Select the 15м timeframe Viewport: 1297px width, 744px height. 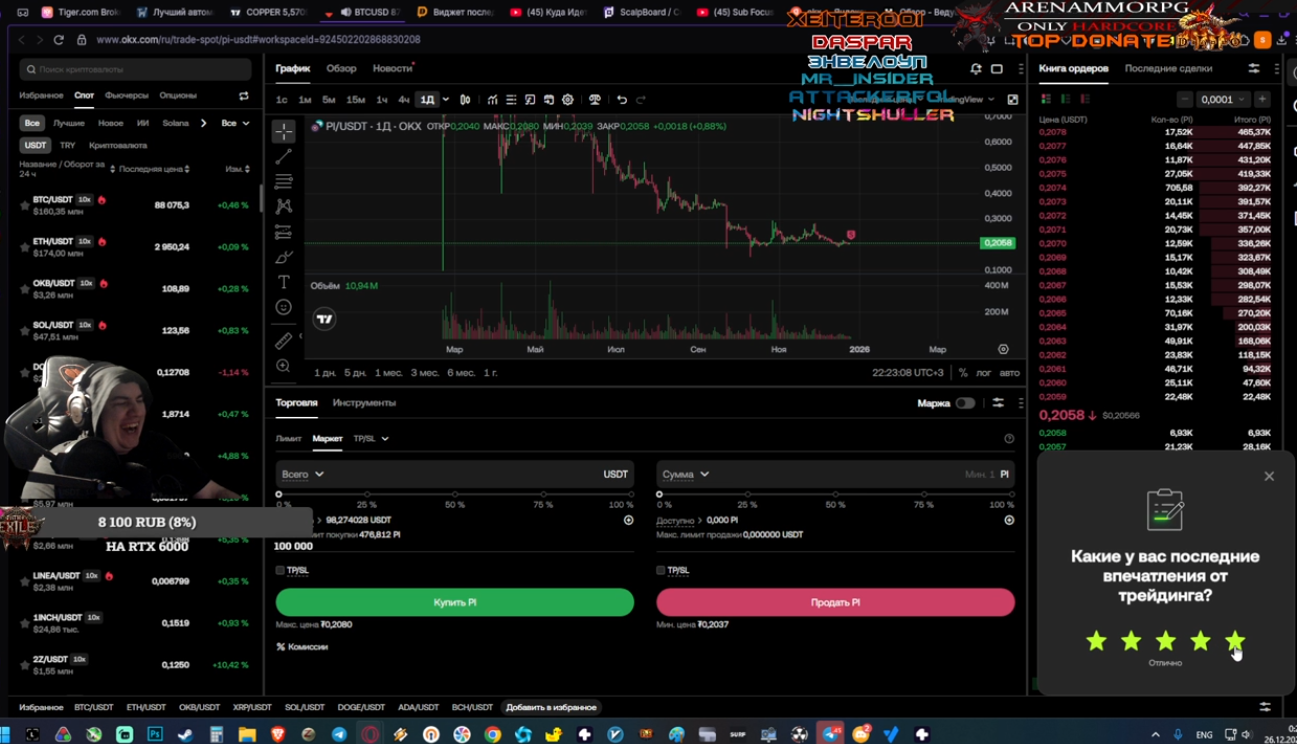pyautogui.click(x=355, y=100)
